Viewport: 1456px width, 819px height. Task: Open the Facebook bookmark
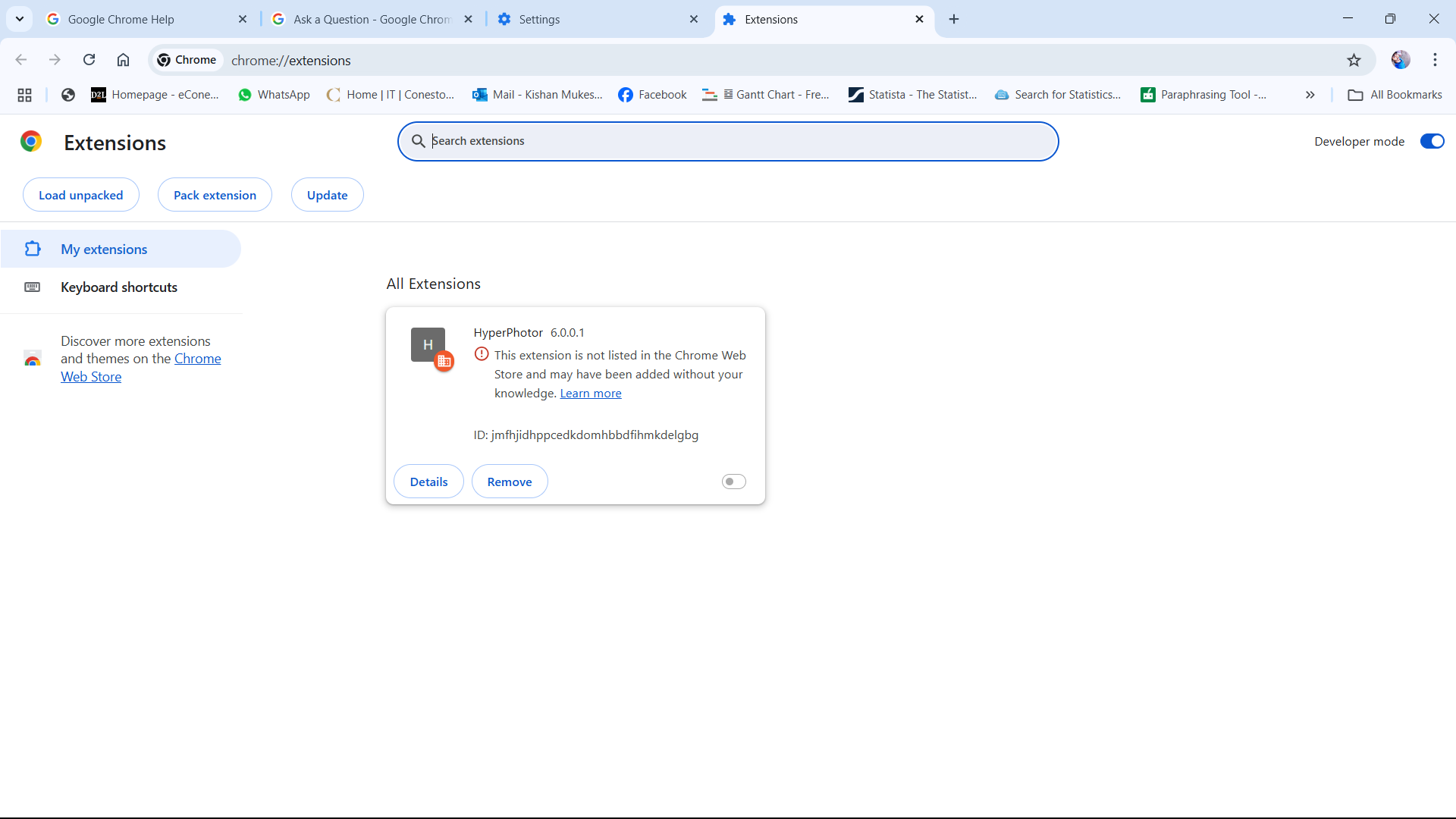652,95
